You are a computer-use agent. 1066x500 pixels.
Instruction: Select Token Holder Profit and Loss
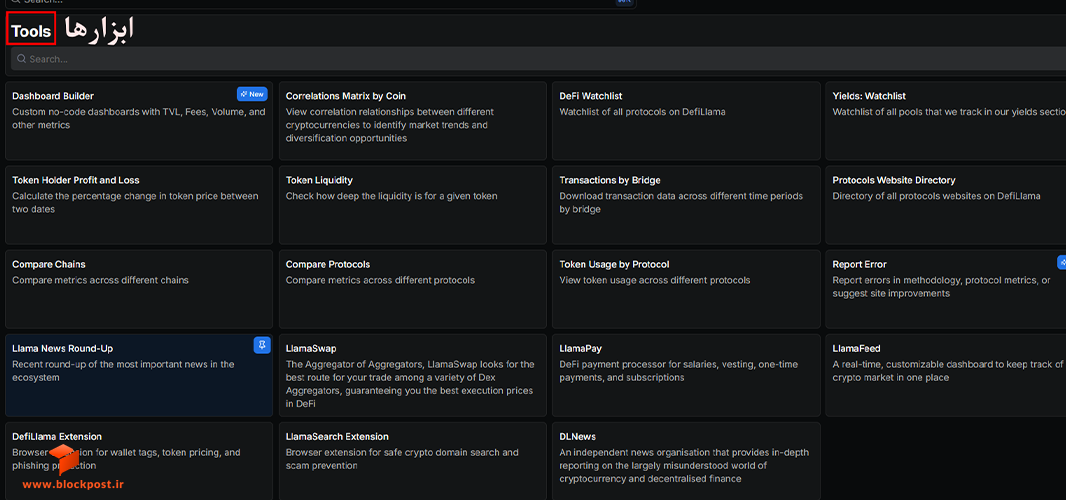pos(139,205)
